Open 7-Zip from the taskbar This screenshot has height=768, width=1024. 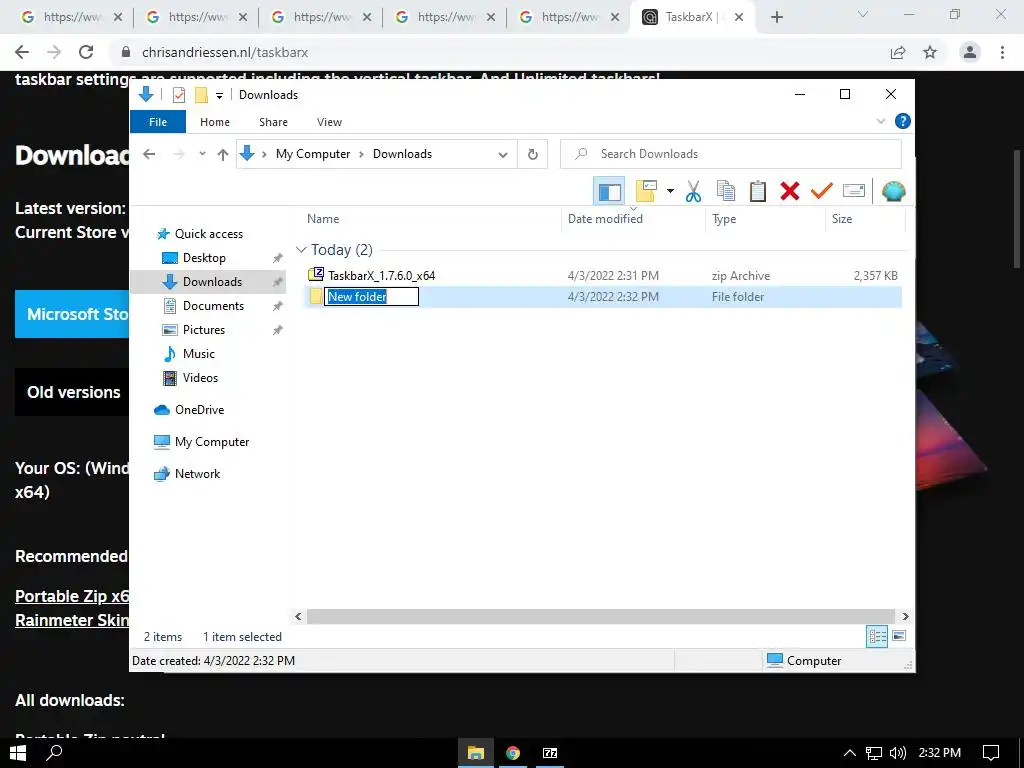[550, 753]
